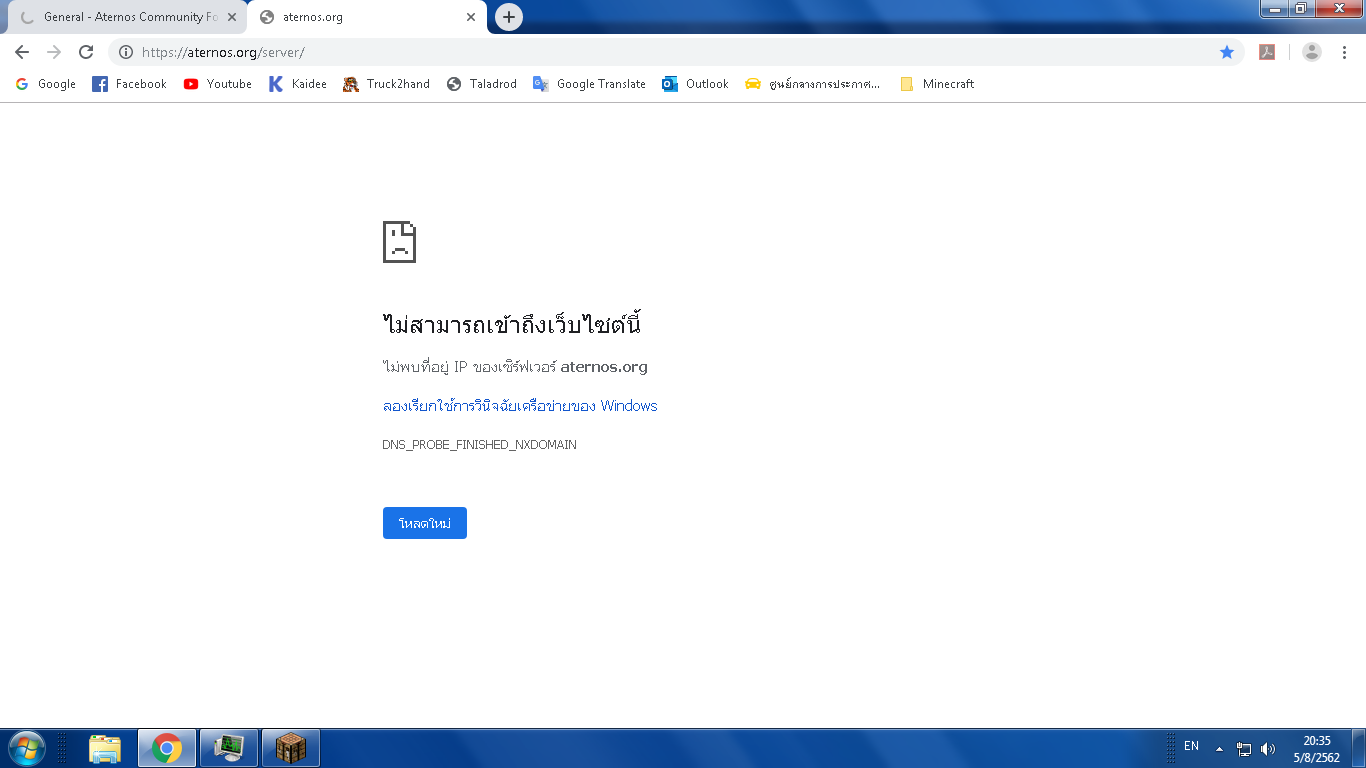Open the Minecraft crafting table taskbar icon

coord(291,748)
